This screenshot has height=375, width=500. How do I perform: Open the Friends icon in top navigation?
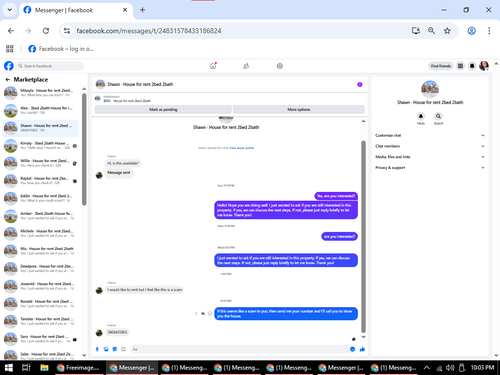point(246,66)
